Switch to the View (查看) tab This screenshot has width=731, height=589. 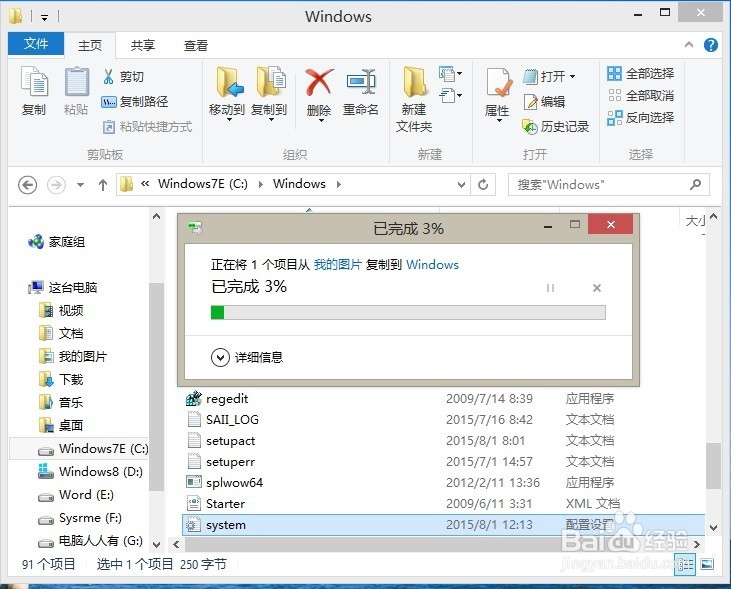tap(195, 46)
